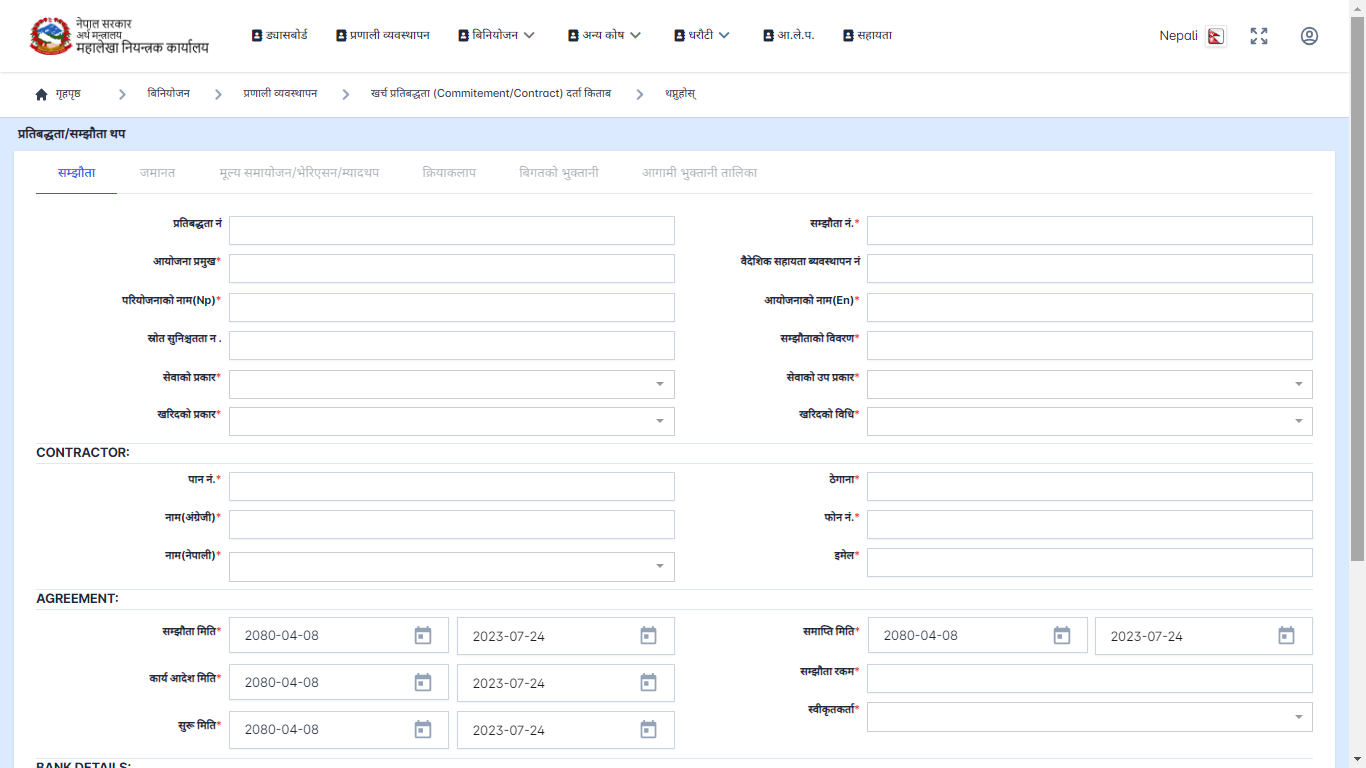
Task: Open calendar for सुरू मिति English date
Action: tap(648, 730)
